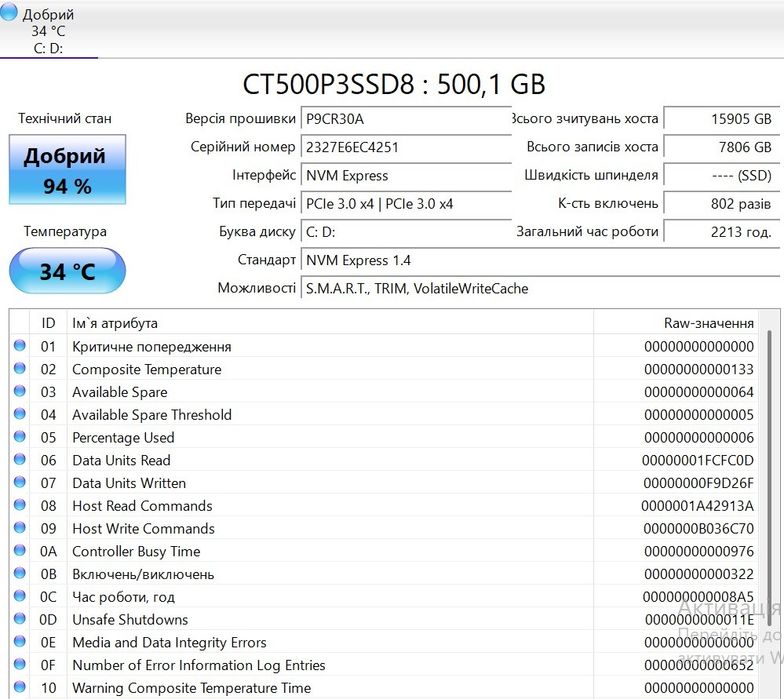
Task: Click status dot for Data Units Read row
Action: 20,460
